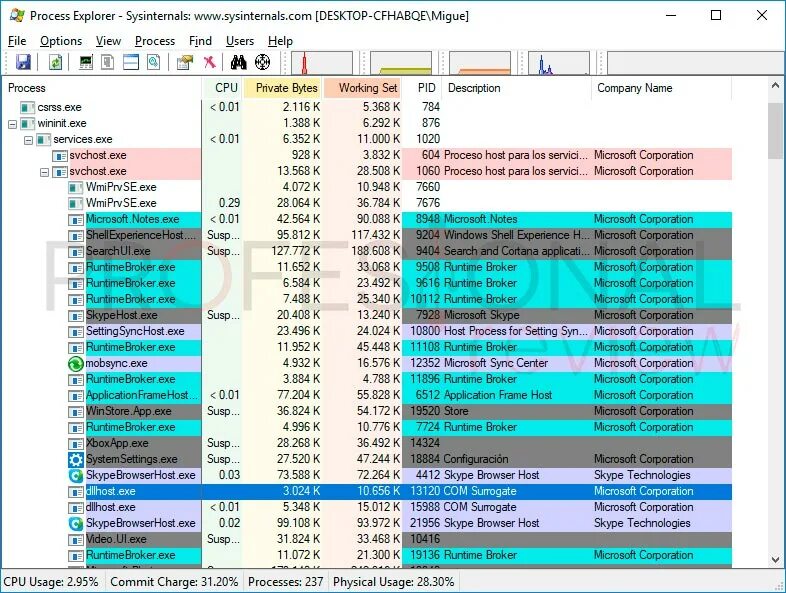The image size is (786, 593).
Task: Collapse the services.exe tree node
Action: coord(29,140)
